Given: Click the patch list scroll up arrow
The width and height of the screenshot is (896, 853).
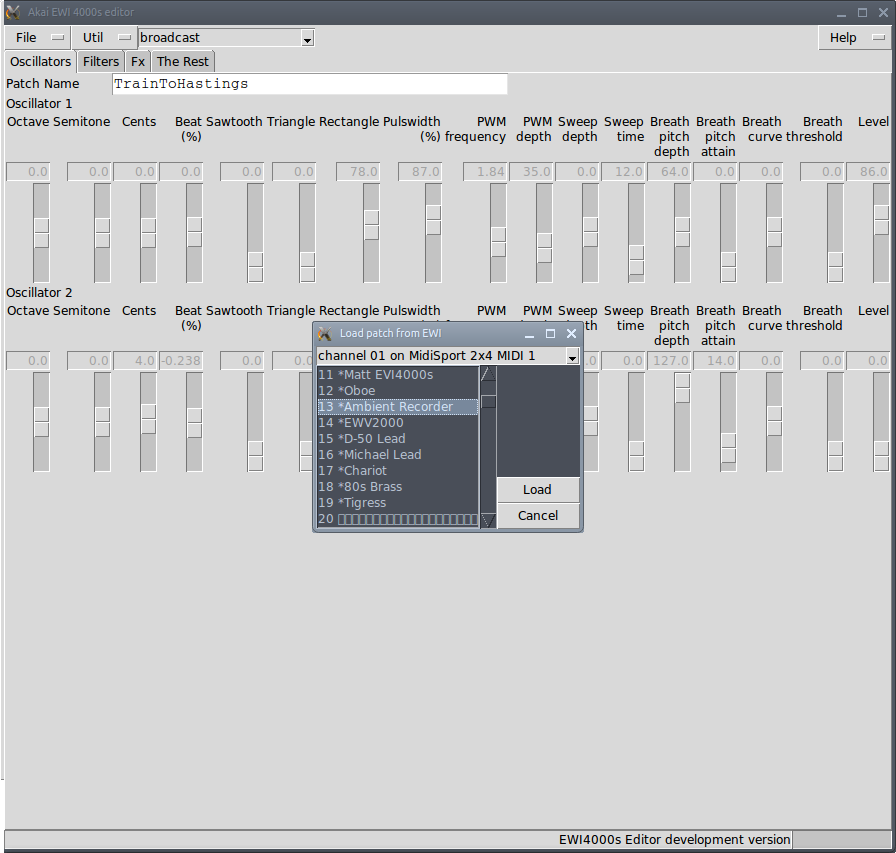Looking at the screenshot, I should [x=489, y=374].
